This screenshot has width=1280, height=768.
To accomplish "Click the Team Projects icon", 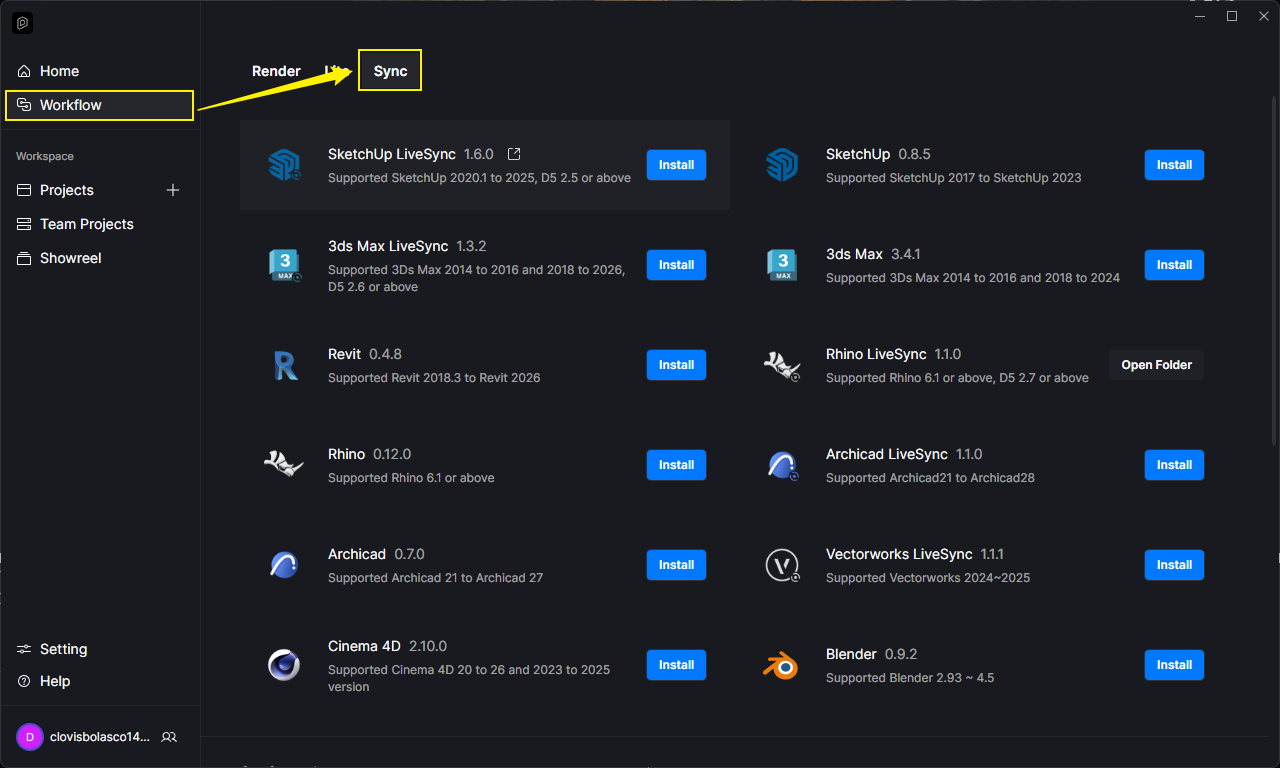I will tap(24, 224).
